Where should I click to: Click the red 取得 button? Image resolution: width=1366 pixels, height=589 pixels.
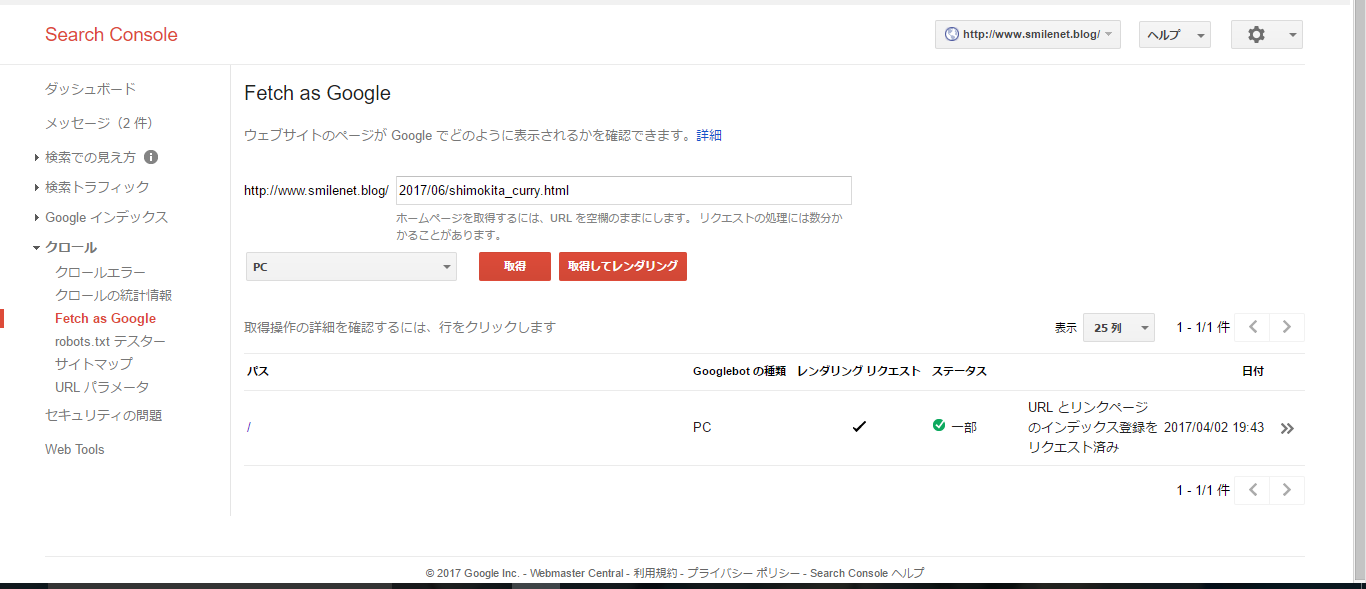515,266
